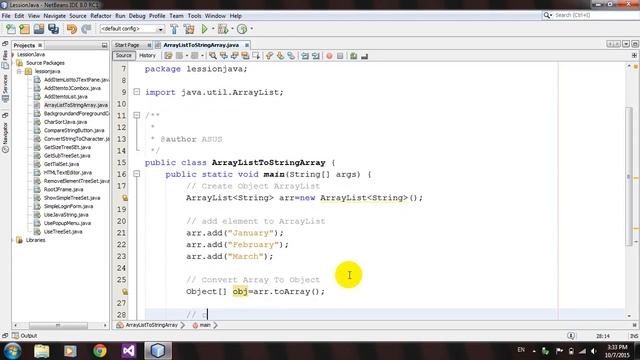640x360 pixels.
Task: Collapse the lessionjava package node
Action: [x=19, y=71]
